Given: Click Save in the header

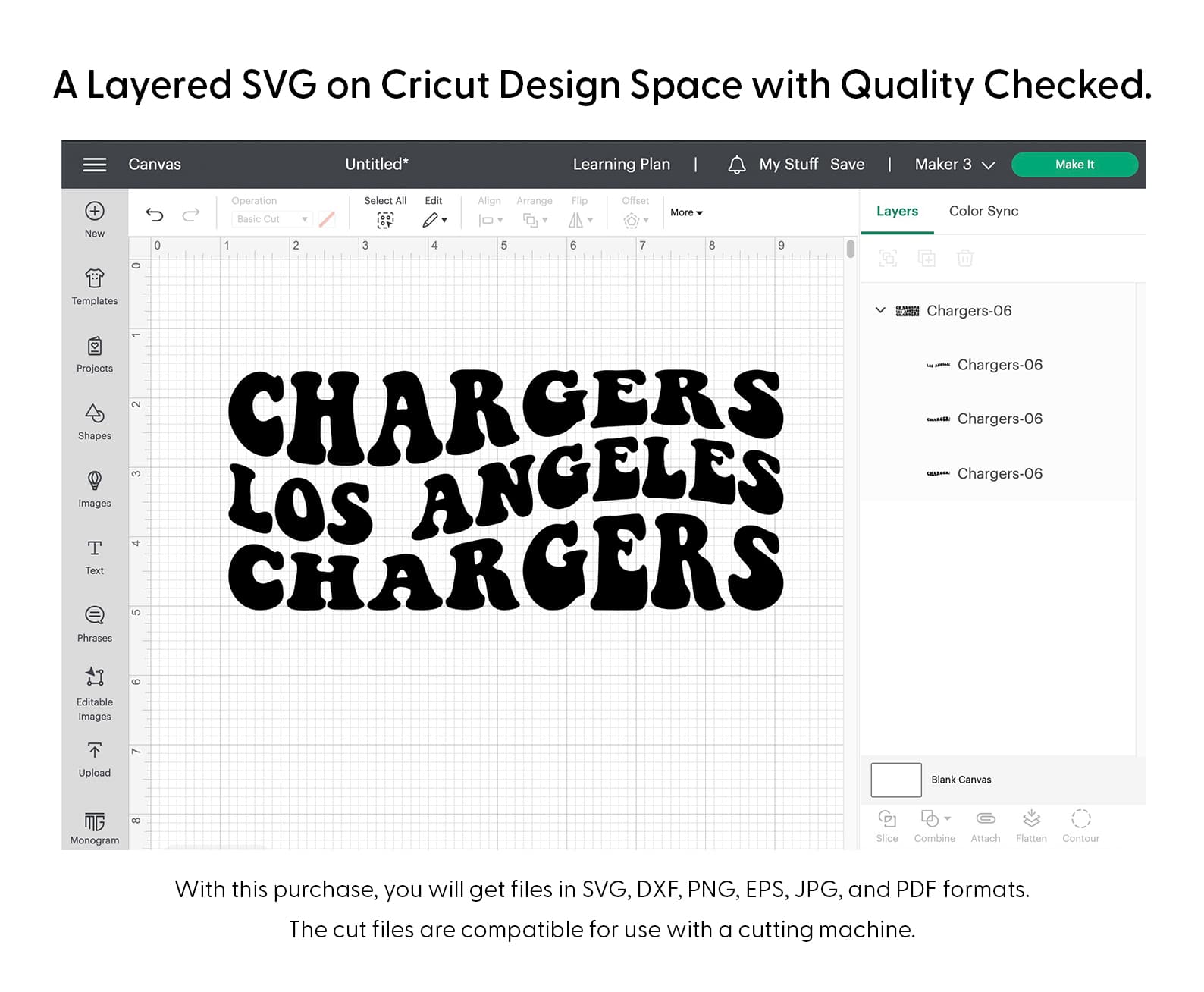Looking at the screenshot, I should coord(847,164).
